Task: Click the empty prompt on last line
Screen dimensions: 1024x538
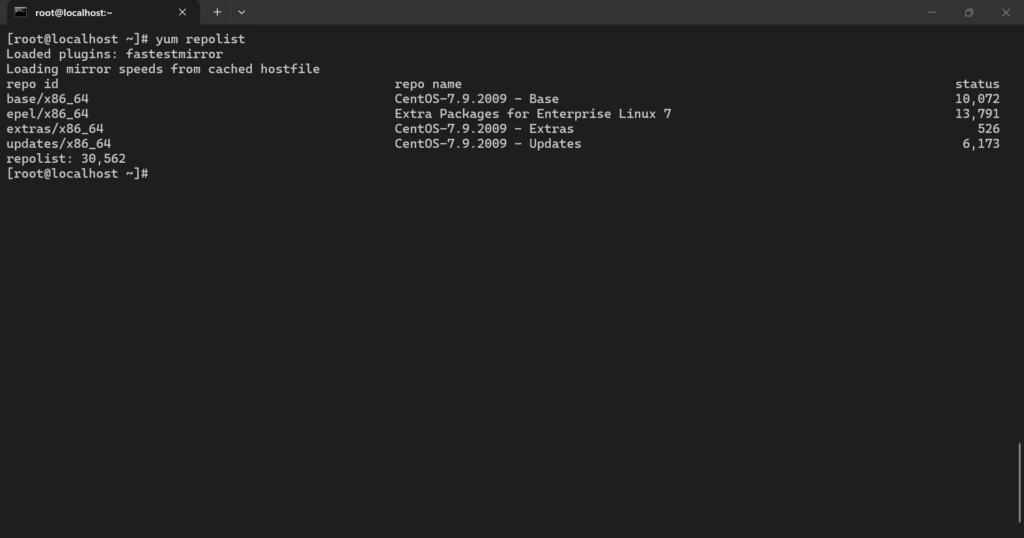Action: (77, 174)
